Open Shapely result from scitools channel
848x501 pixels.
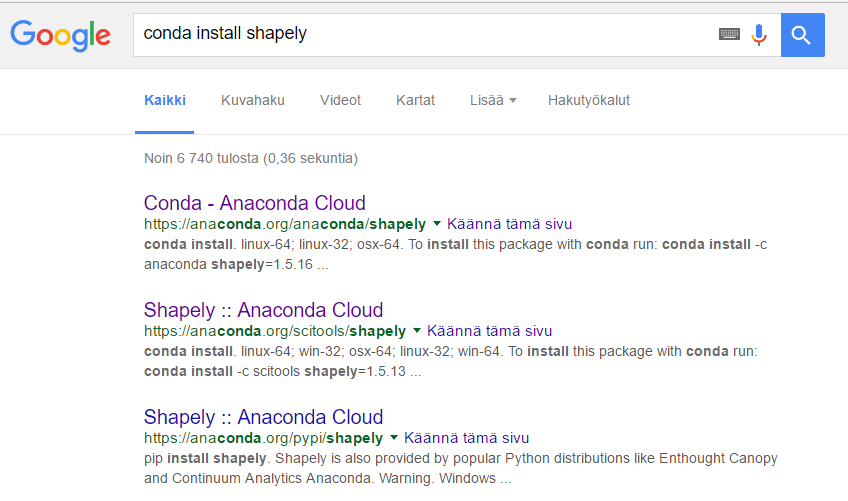tap(263, 310)
